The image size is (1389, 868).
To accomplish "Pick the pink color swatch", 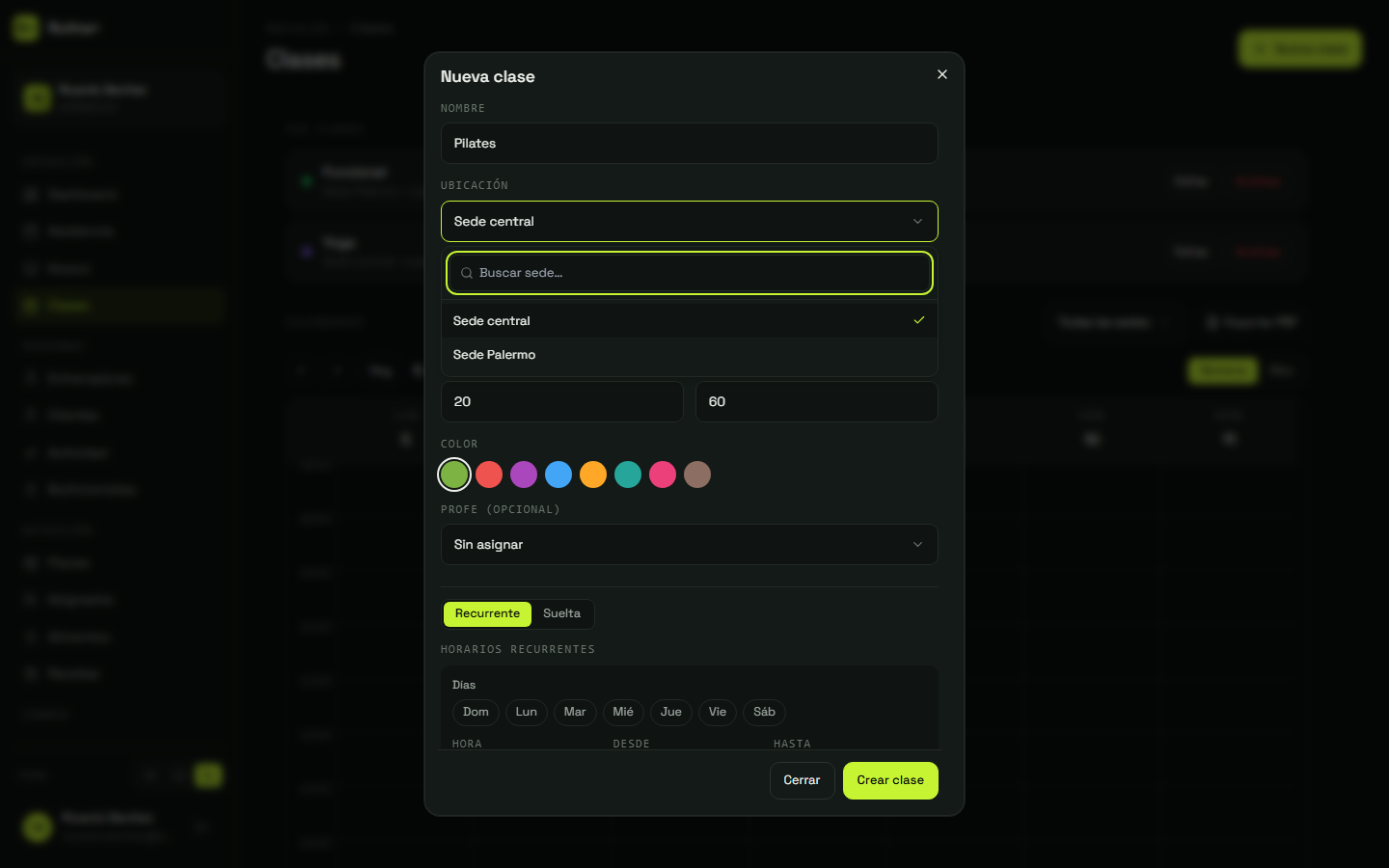I will pos(663,475).
